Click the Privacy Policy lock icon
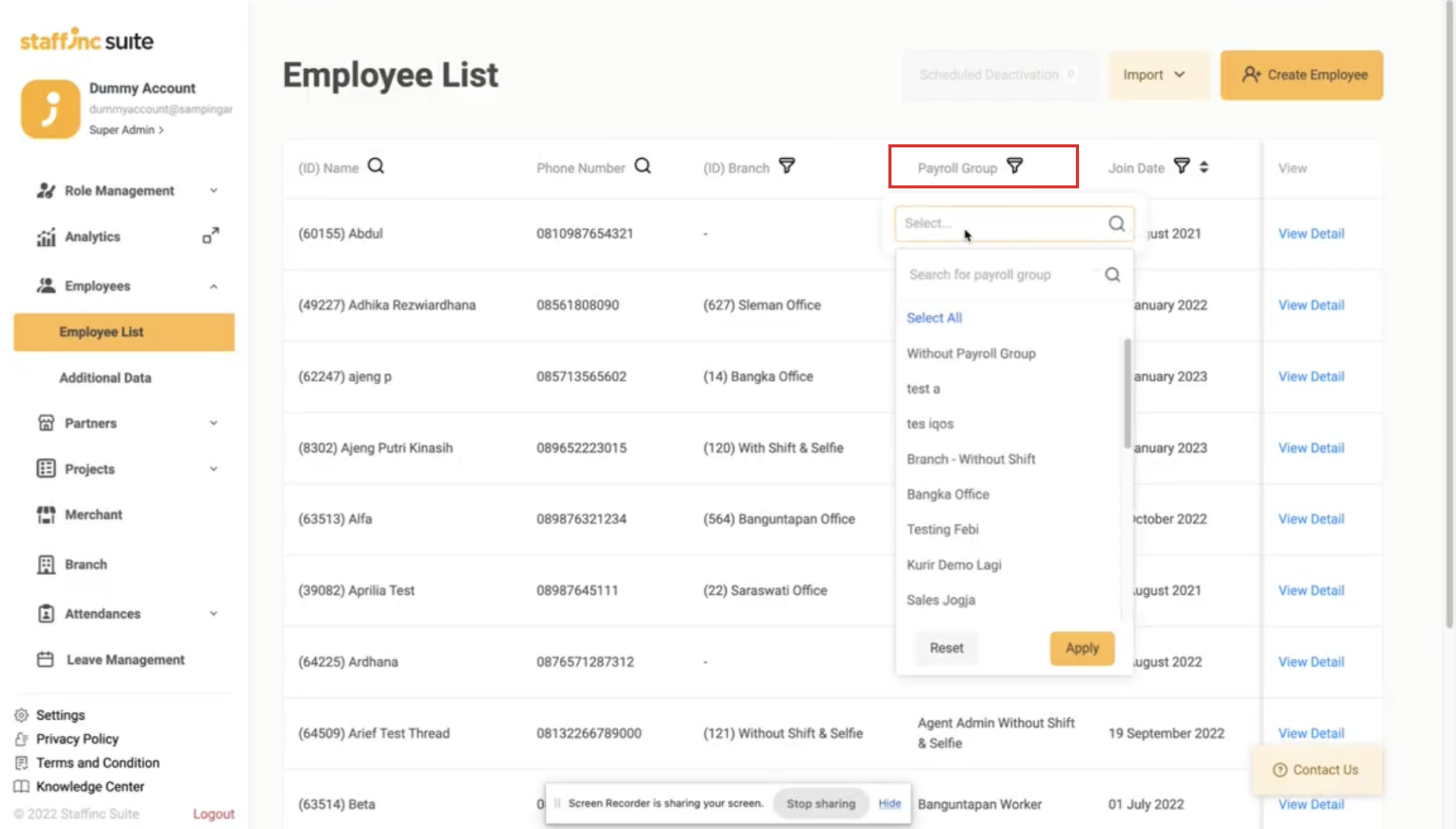Viewport: 1456px width, 829px height. [21, 739]
